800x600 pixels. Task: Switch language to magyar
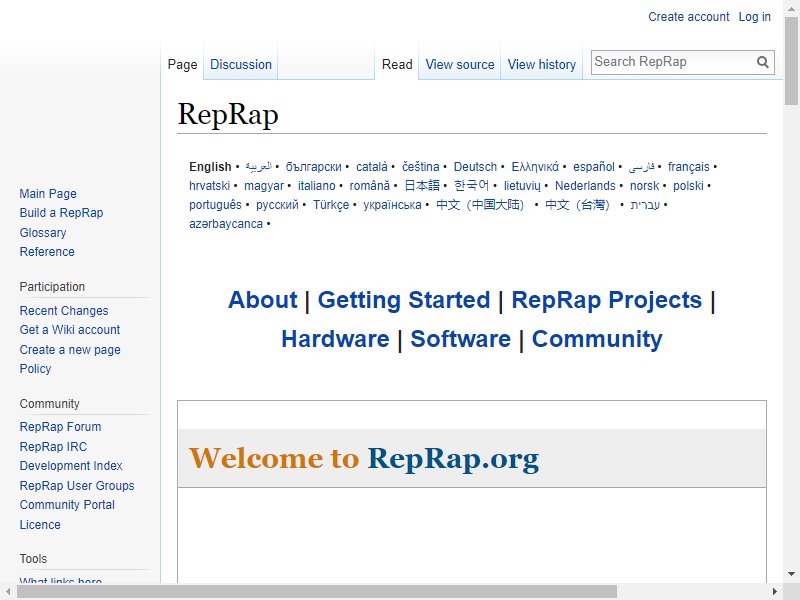[264, 186]
